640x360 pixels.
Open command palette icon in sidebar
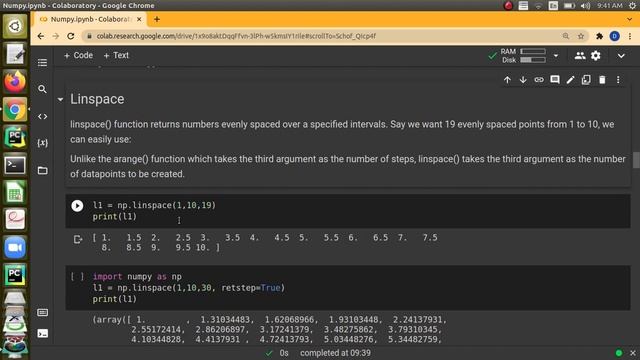[42, 313]
